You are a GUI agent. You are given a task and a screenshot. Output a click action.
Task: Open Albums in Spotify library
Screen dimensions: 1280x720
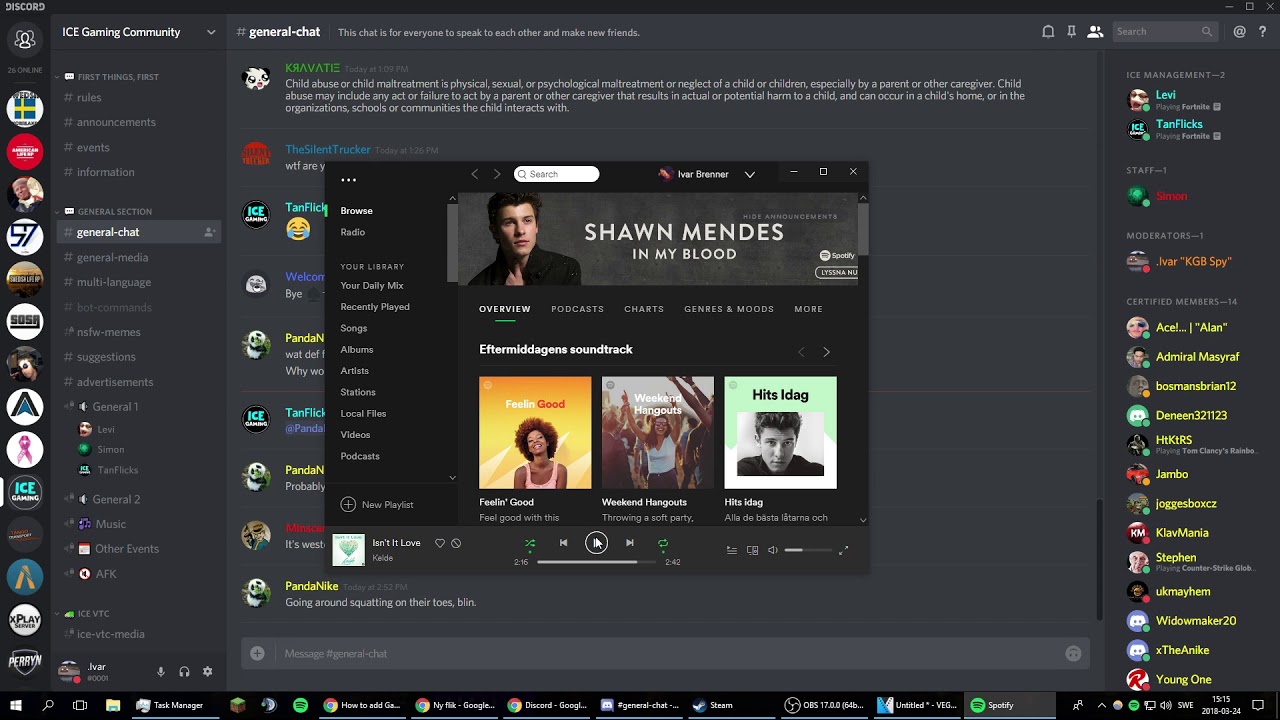(x=356, y=350)
